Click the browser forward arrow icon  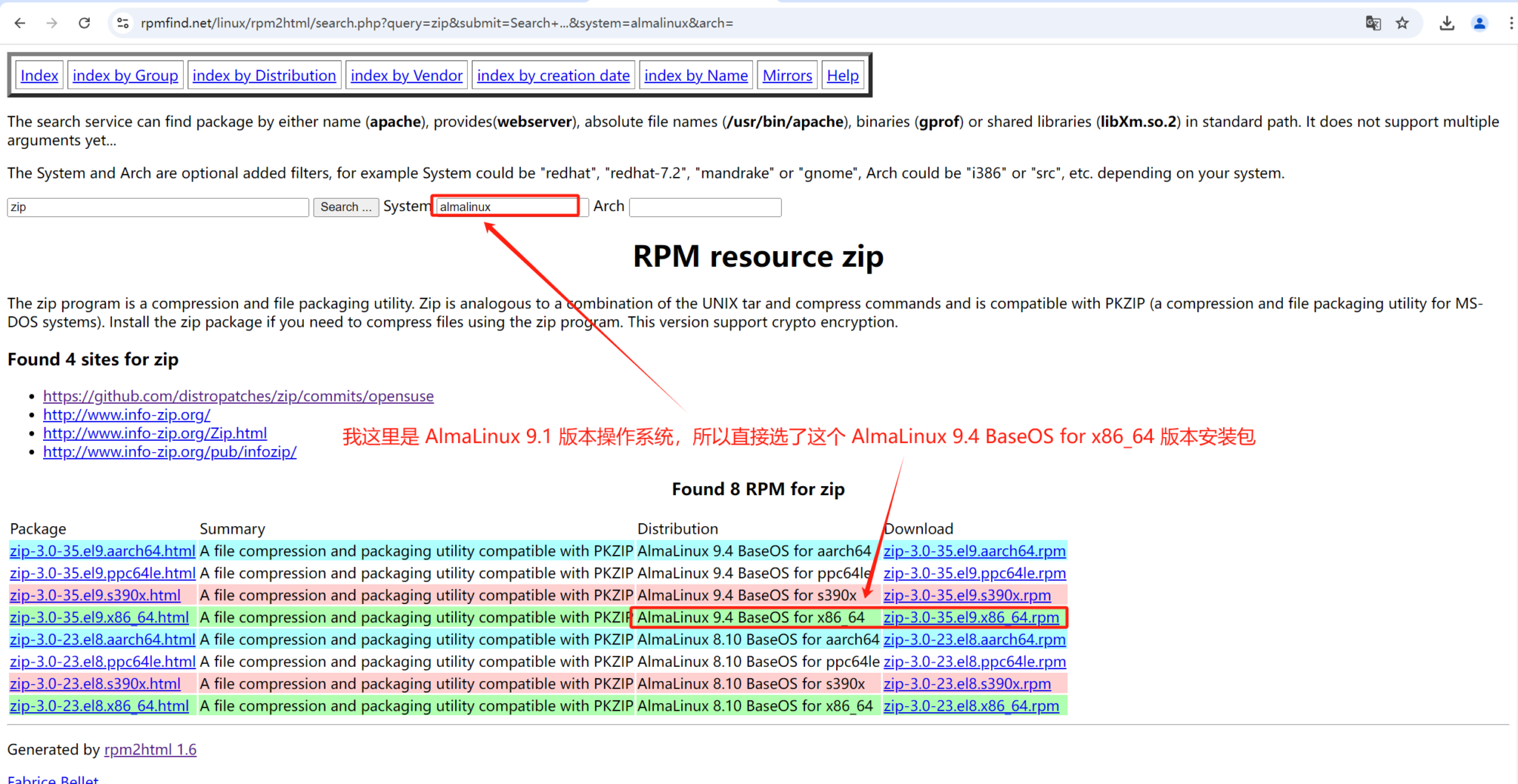[x=52, y=23]
